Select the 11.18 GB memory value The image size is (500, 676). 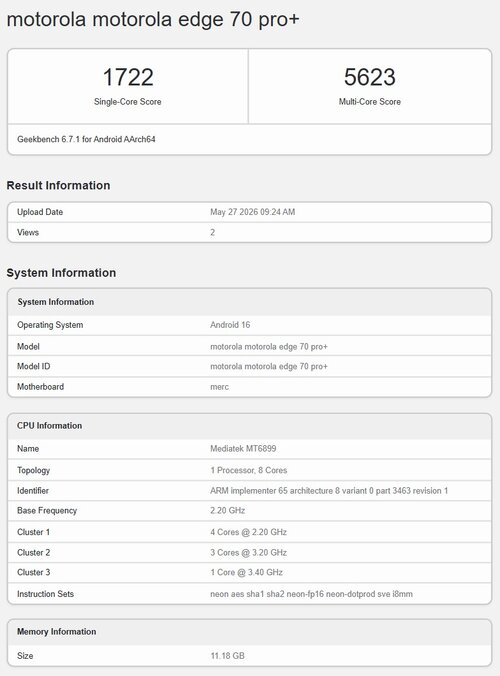pyautogui.click(x=228, y=656)
